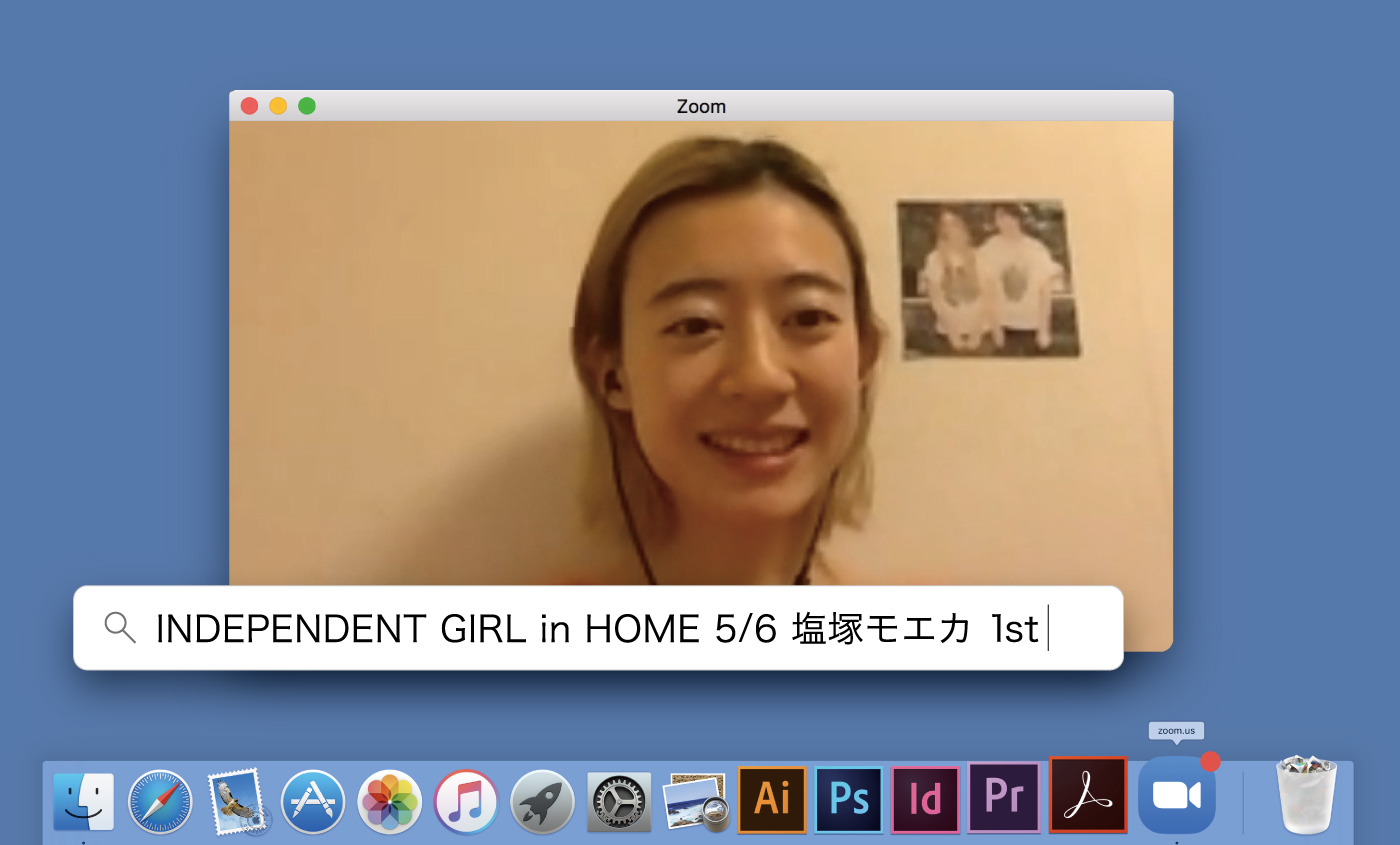
Task: Click the search magnifier icon
Action: click(x=120, y=628)
